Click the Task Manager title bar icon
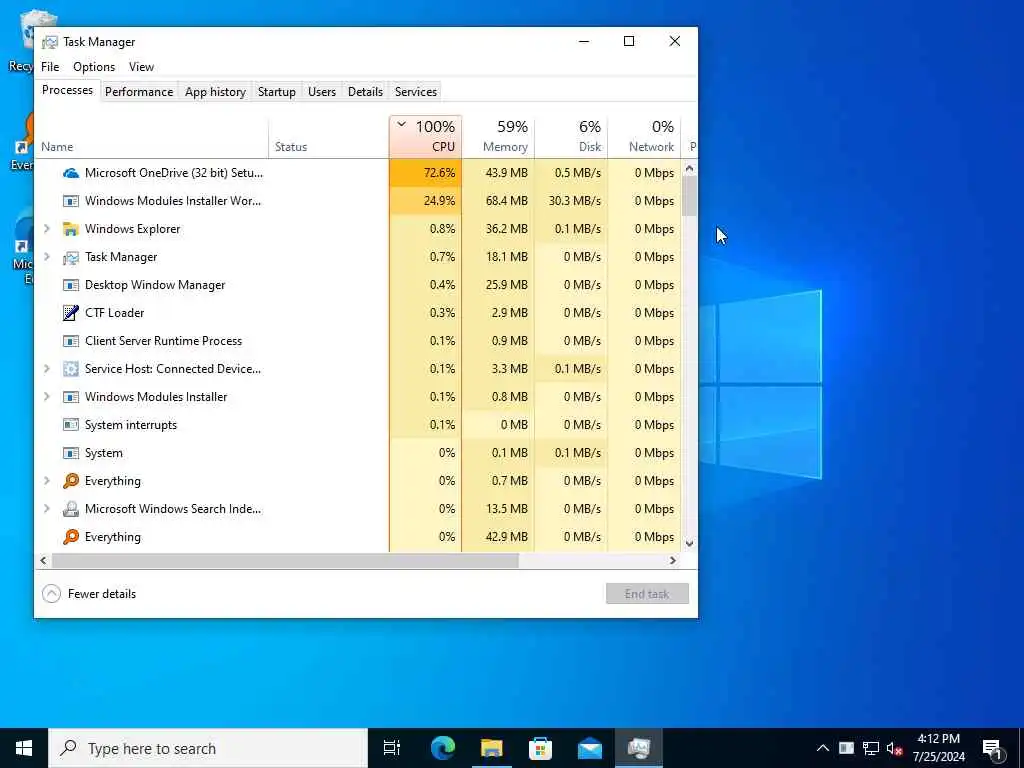The width and height of the screenshot is (1024, 768). (x=50, y=42)
